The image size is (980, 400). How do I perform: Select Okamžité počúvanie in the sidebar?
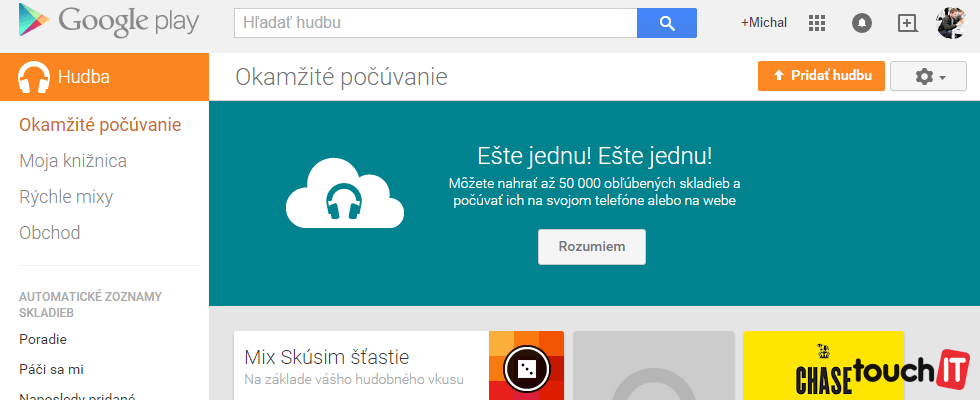tap(100, 125)
